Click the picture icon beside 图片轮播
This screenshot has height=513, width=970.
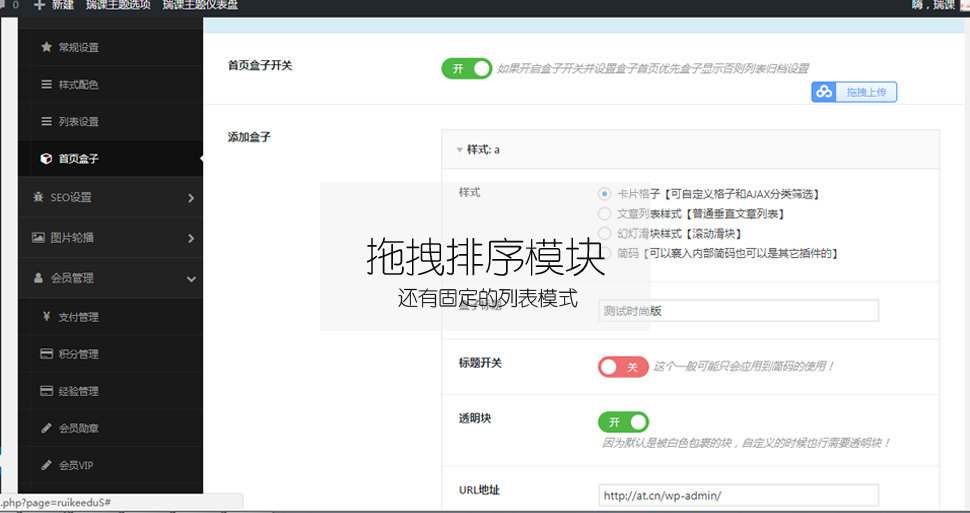click(x=38, y=238)
